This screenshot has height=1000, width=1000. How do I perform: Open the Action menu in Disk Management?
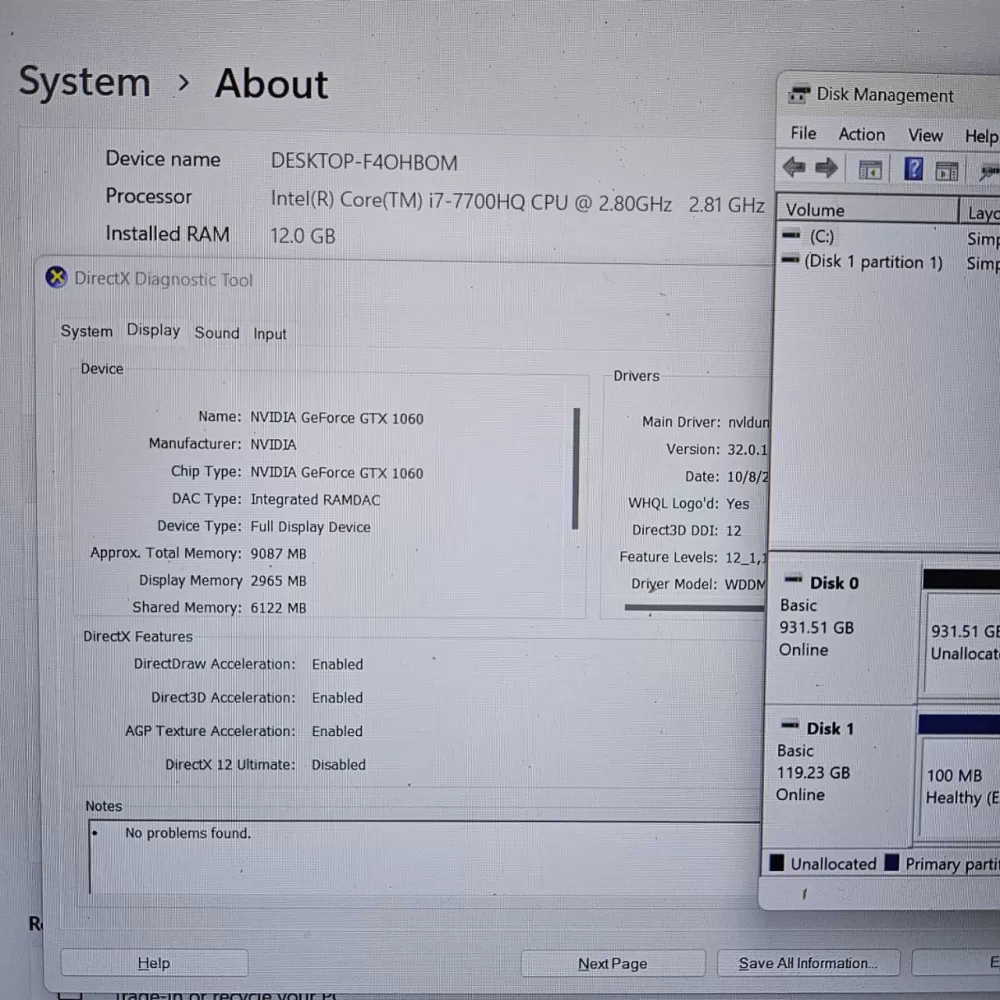861,134
